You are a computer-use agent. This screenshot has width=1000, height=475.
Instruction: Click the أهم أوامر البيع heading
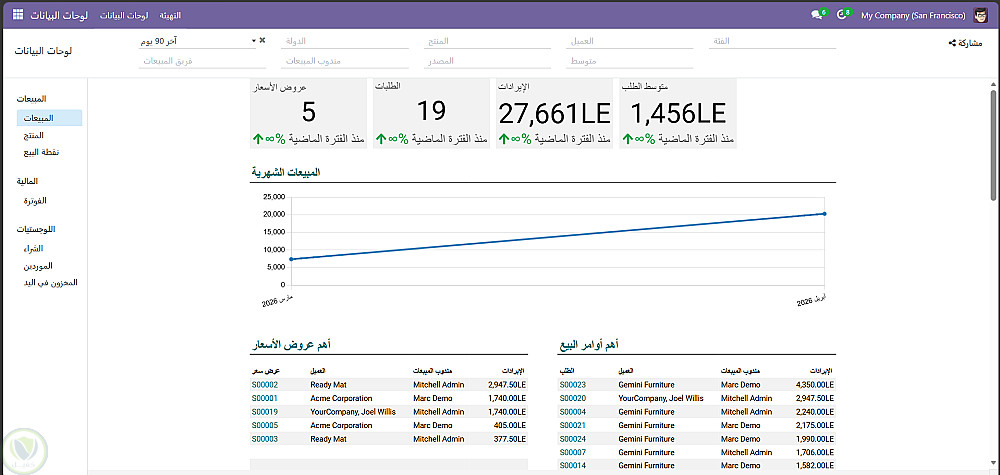pyautogui.click(x=589, y=345)
